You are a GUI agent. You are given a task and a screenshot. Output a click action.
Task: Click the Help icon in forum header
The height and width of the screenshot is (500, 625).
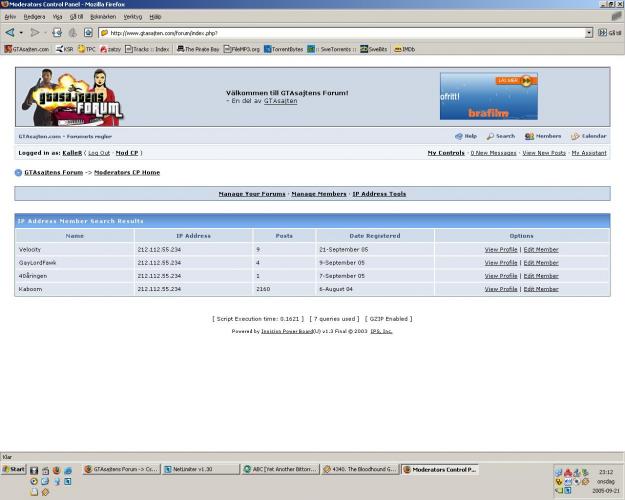click(x=459, y=136)
